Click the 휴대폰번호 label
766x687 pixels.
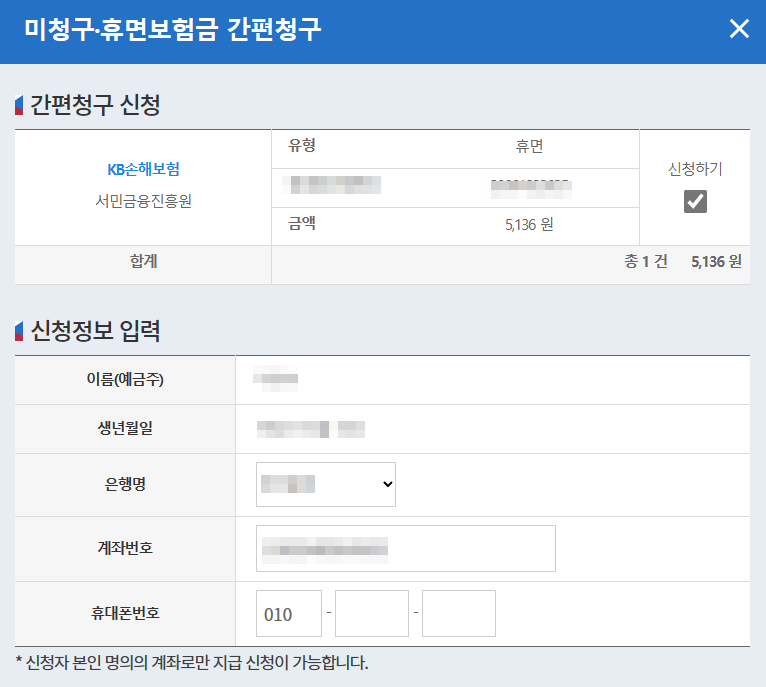click(125, 613)
